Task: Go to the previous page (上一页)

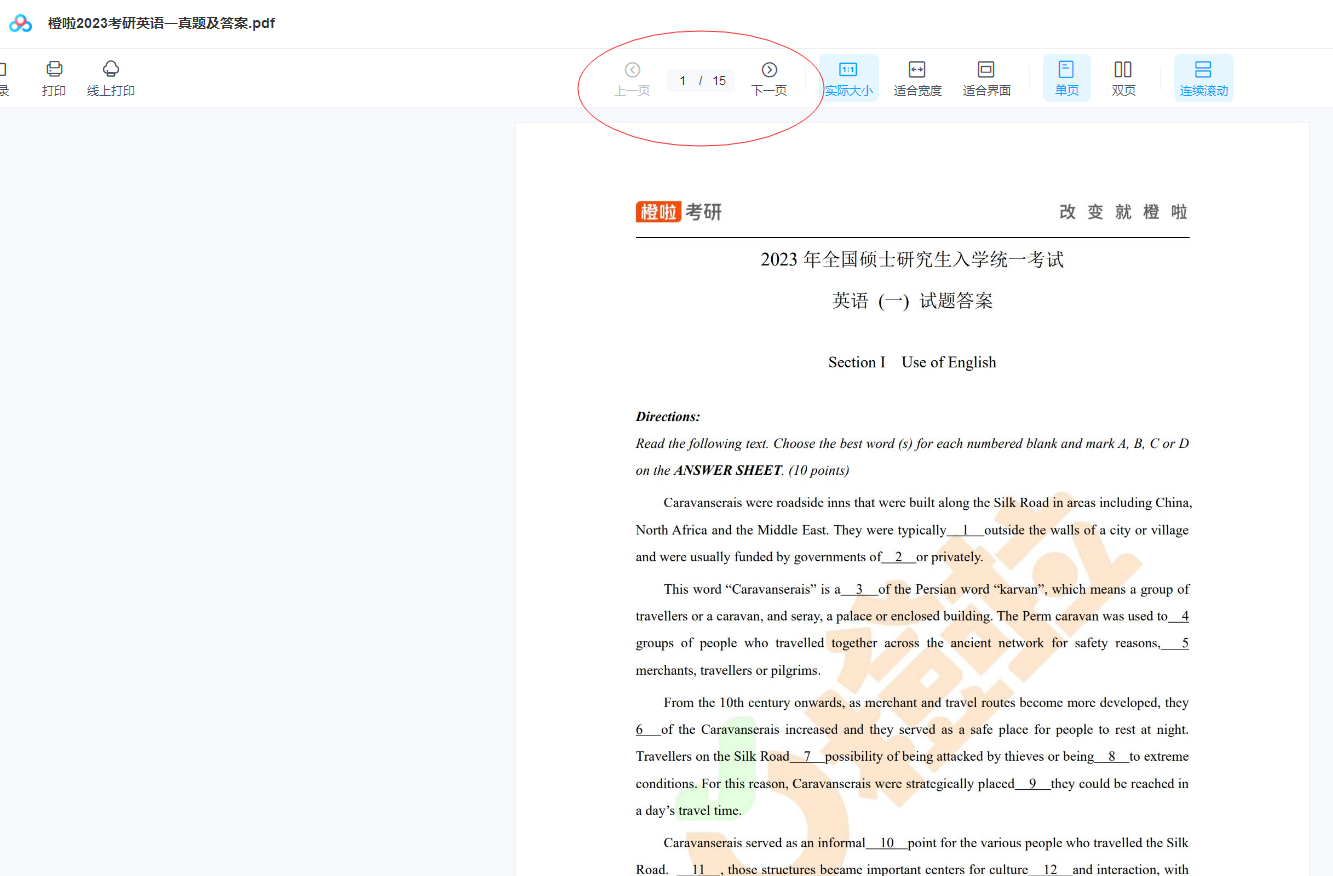Action: click(632, 77)
